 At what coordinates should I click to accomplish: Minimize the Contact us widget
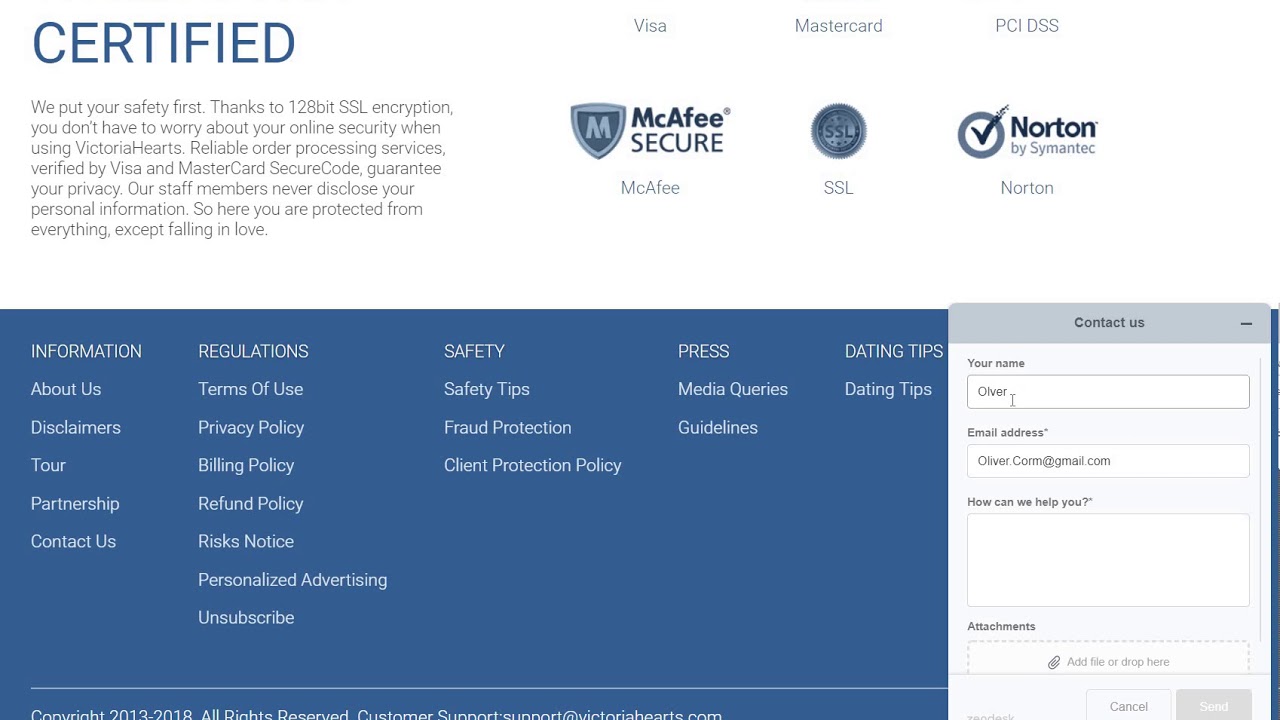click(x=1246, y=323)
